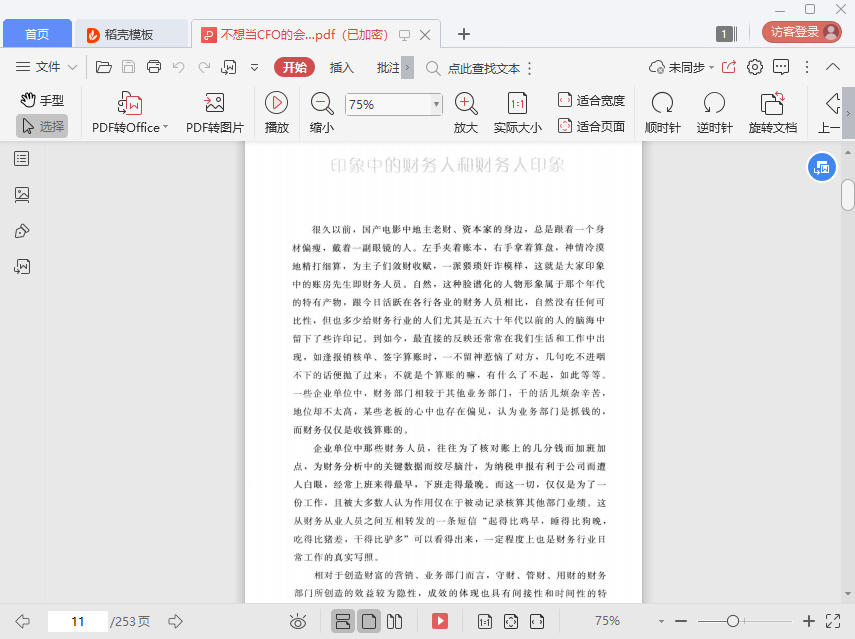The height and width of the screenshot is (639, 855).
Task: Click the zoom plus button in status bar
Action: 809,621
